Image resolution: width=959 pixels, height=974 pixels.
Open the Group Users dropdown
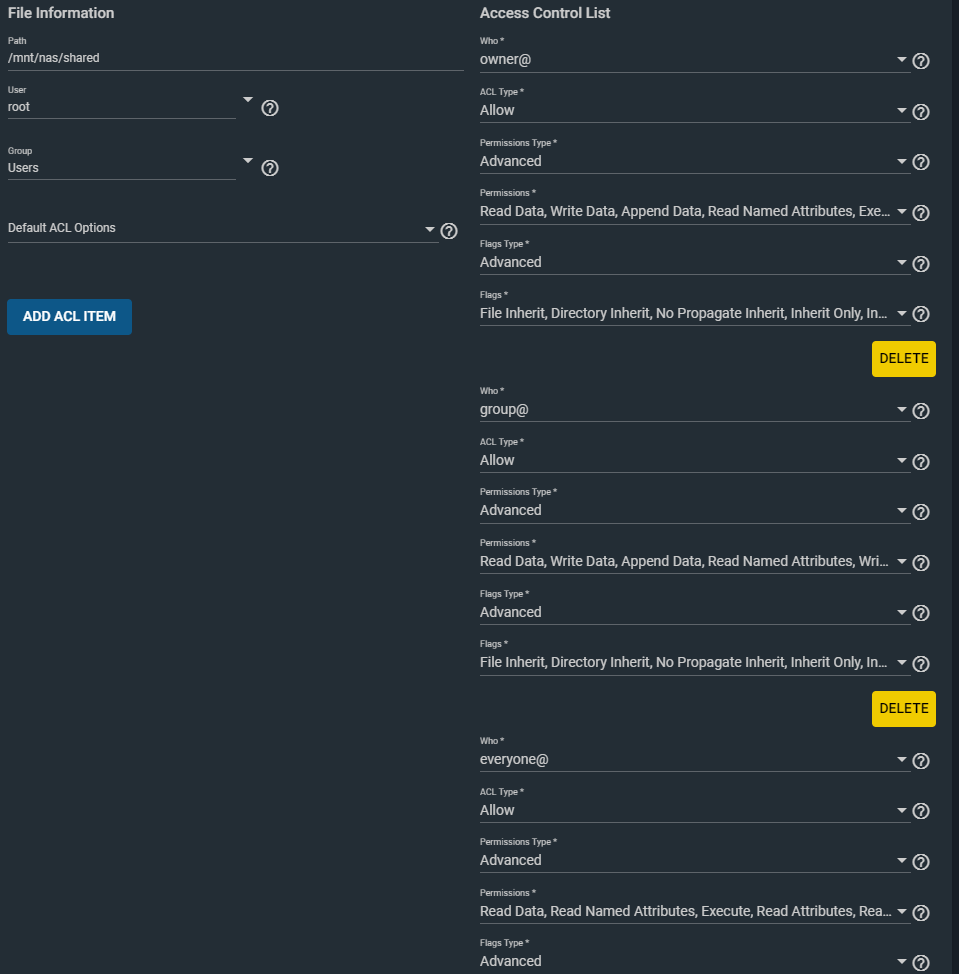pyautogui.click(x=248, y=160)
